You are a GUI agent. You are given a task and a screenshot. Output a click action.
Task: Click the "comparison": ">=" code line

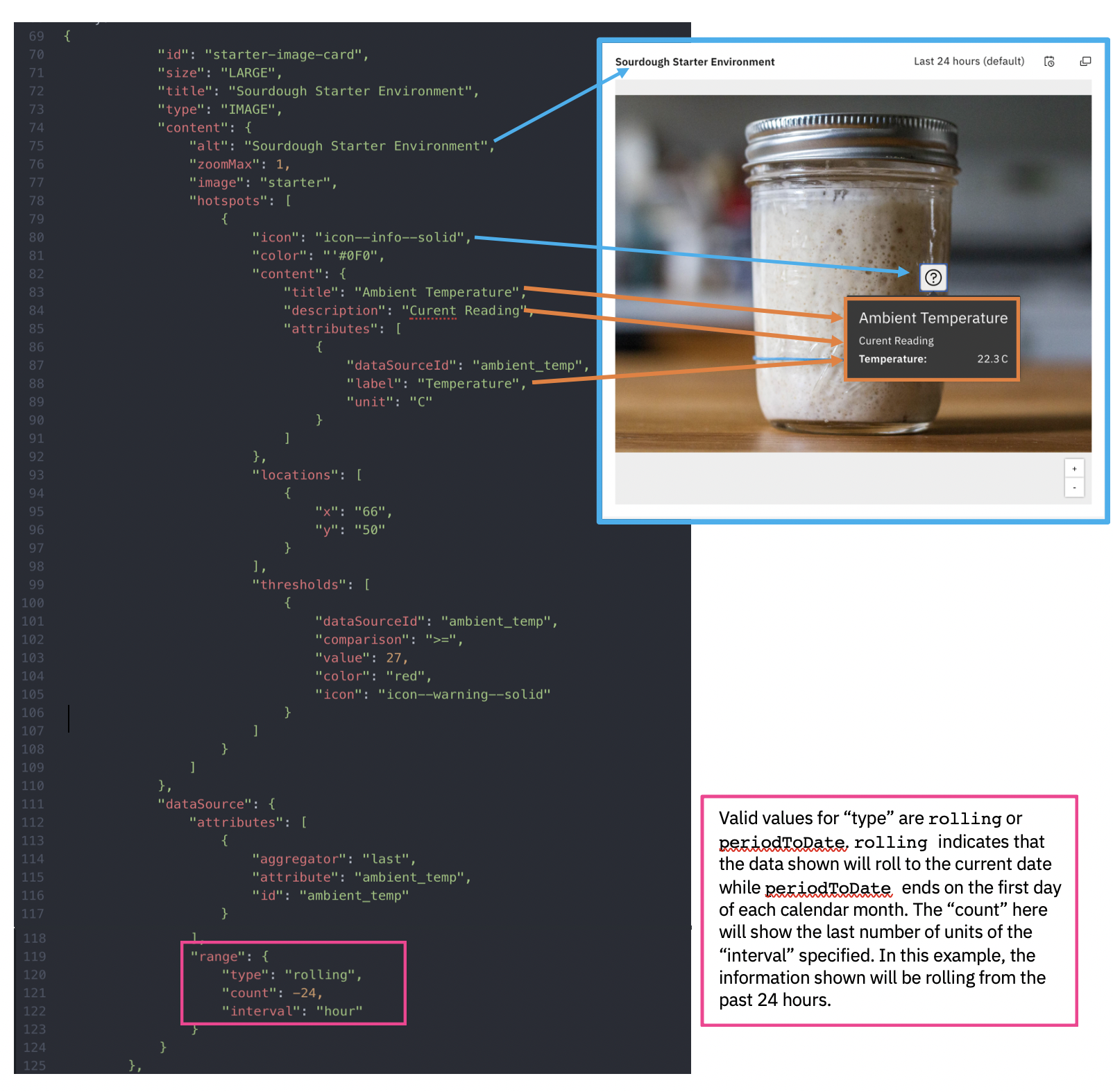coord(389,639)
